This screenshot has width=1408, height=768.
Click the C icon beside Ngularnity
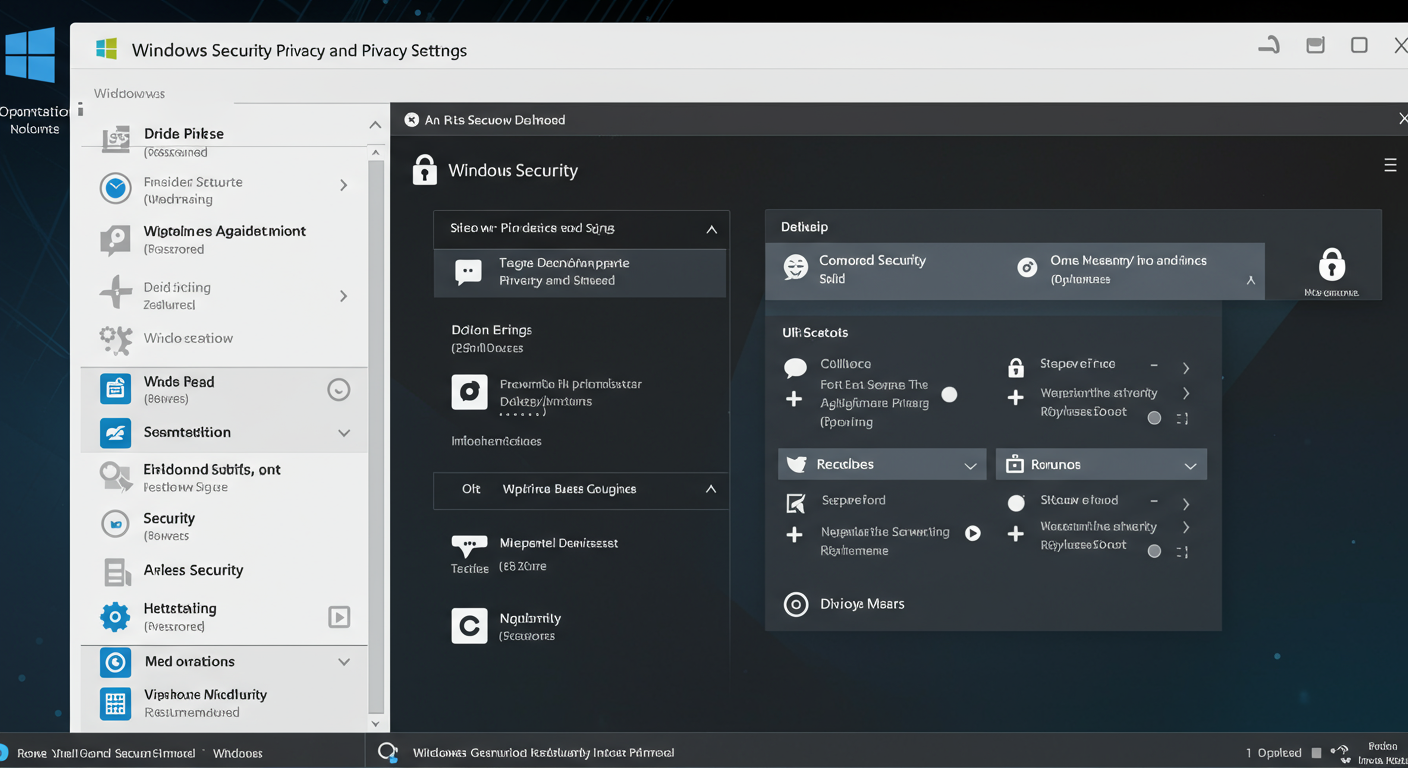click(469, 626)
